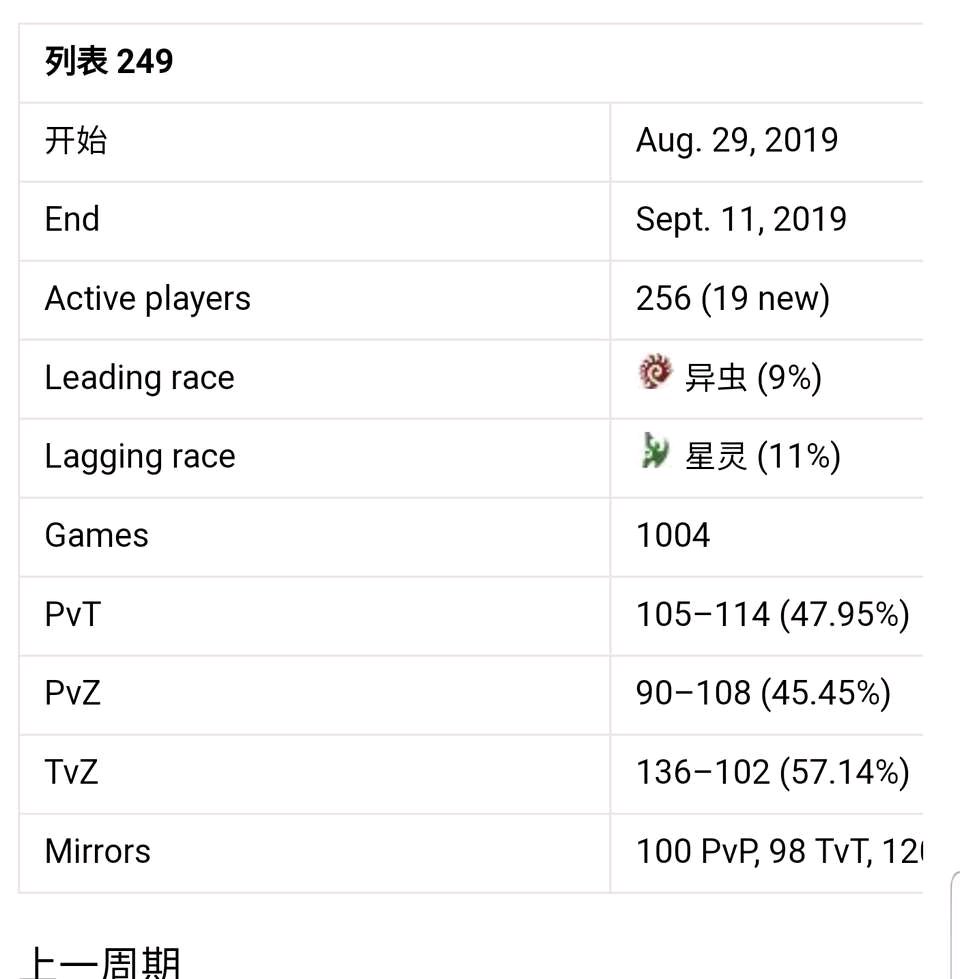Viewport: 960px width, 979px height.
Task: Click the End row label
Action: (72, 220)
